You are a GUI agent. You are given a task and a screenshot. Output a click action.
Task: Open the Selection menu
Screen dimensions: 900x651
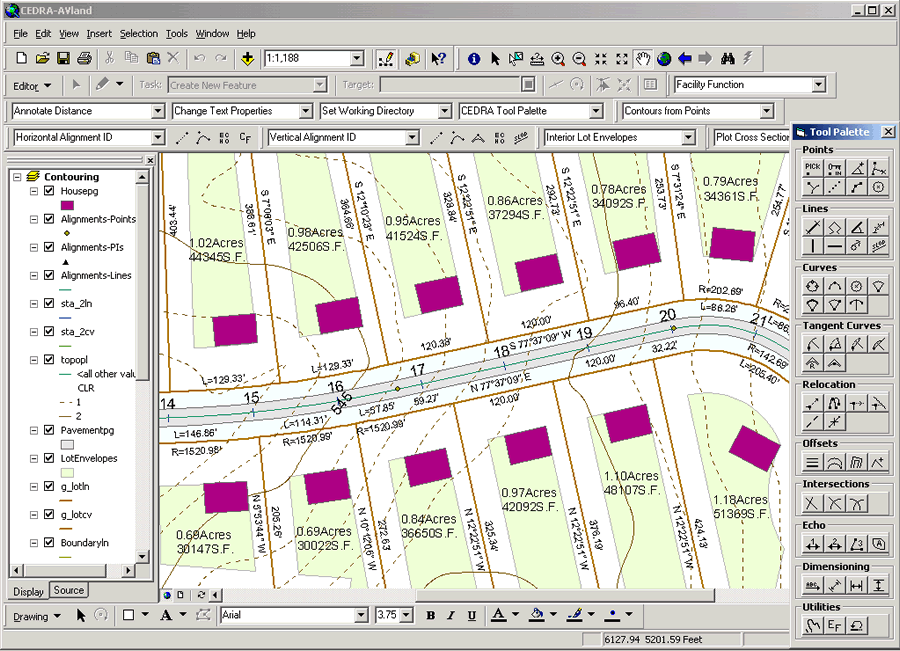138,34
